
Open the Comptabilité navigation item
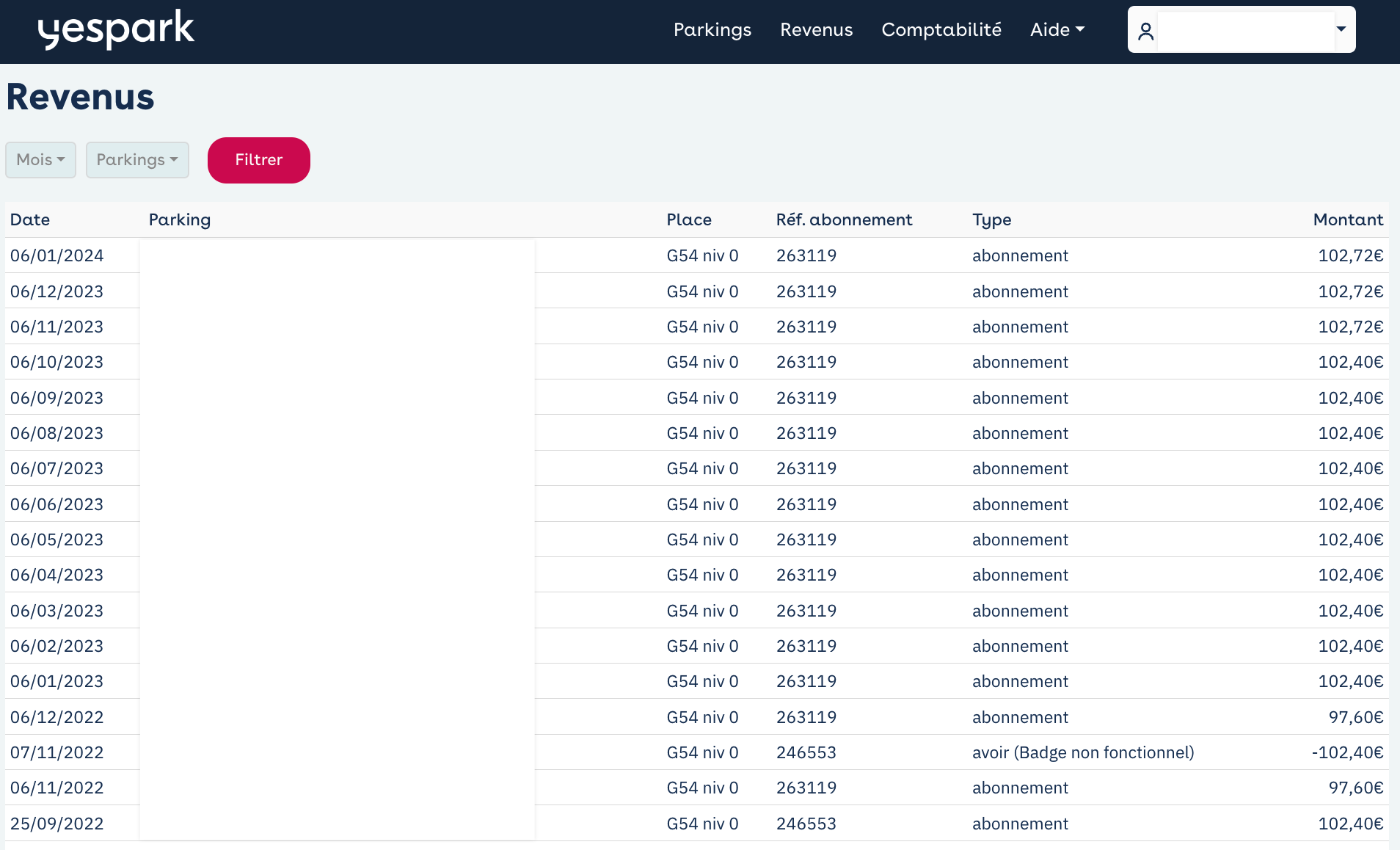click(941, 29)
